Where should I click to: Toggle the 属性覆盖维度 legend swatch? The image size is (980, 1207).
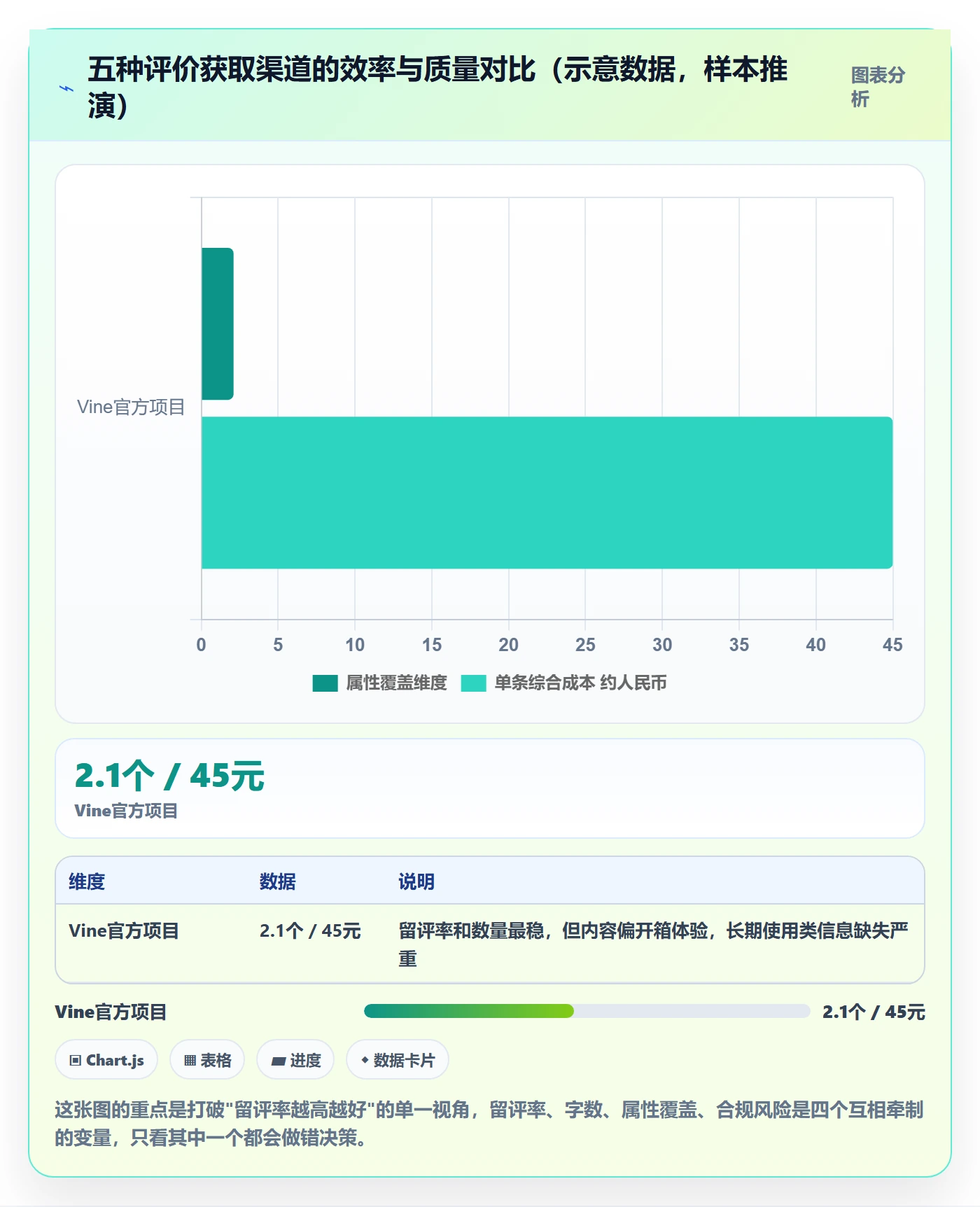coord(325,683)
